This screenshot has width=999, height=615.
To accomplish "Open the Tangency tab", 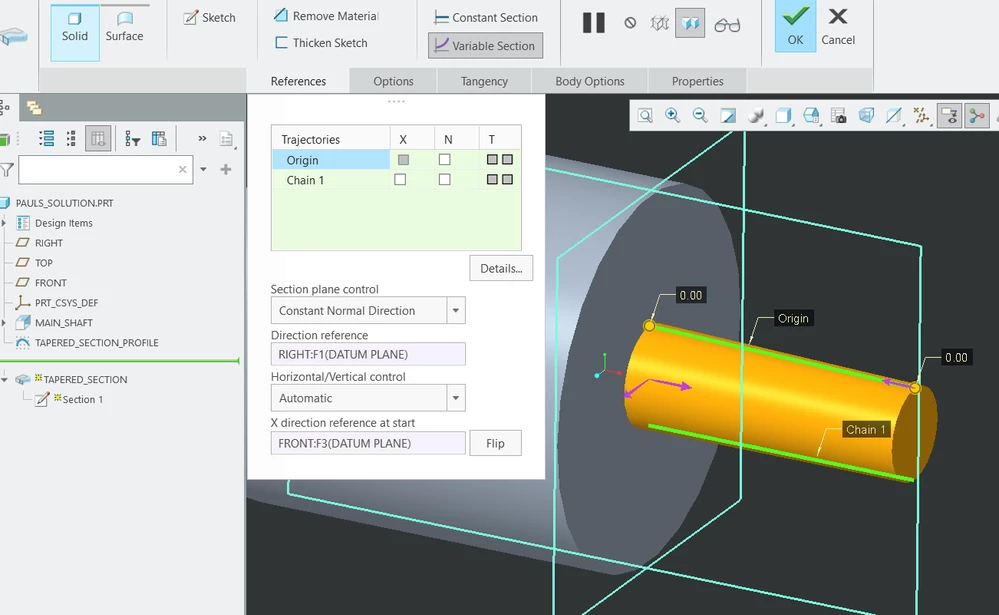I will tap(484, 82).
